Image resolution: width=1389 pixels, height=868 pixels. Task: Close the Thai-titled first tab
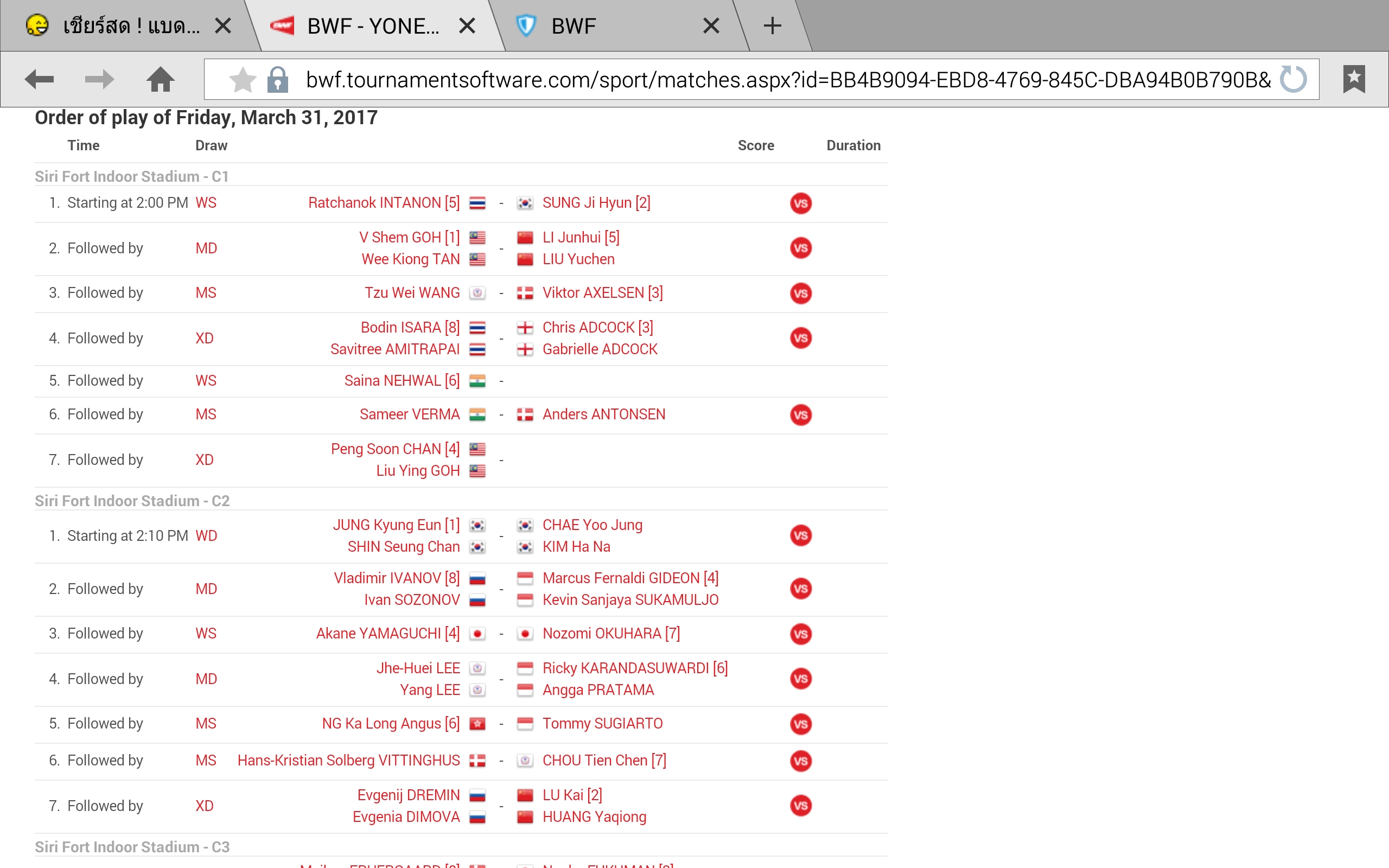coord(222,26)
